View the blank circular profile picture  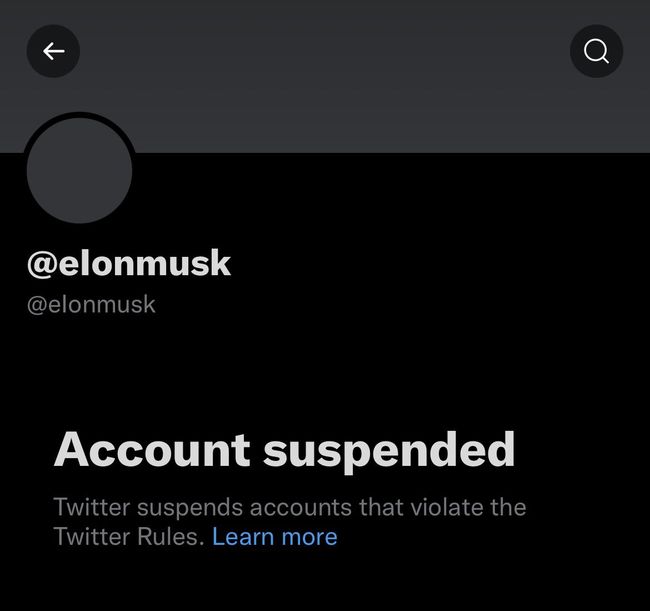coord(79,170)
